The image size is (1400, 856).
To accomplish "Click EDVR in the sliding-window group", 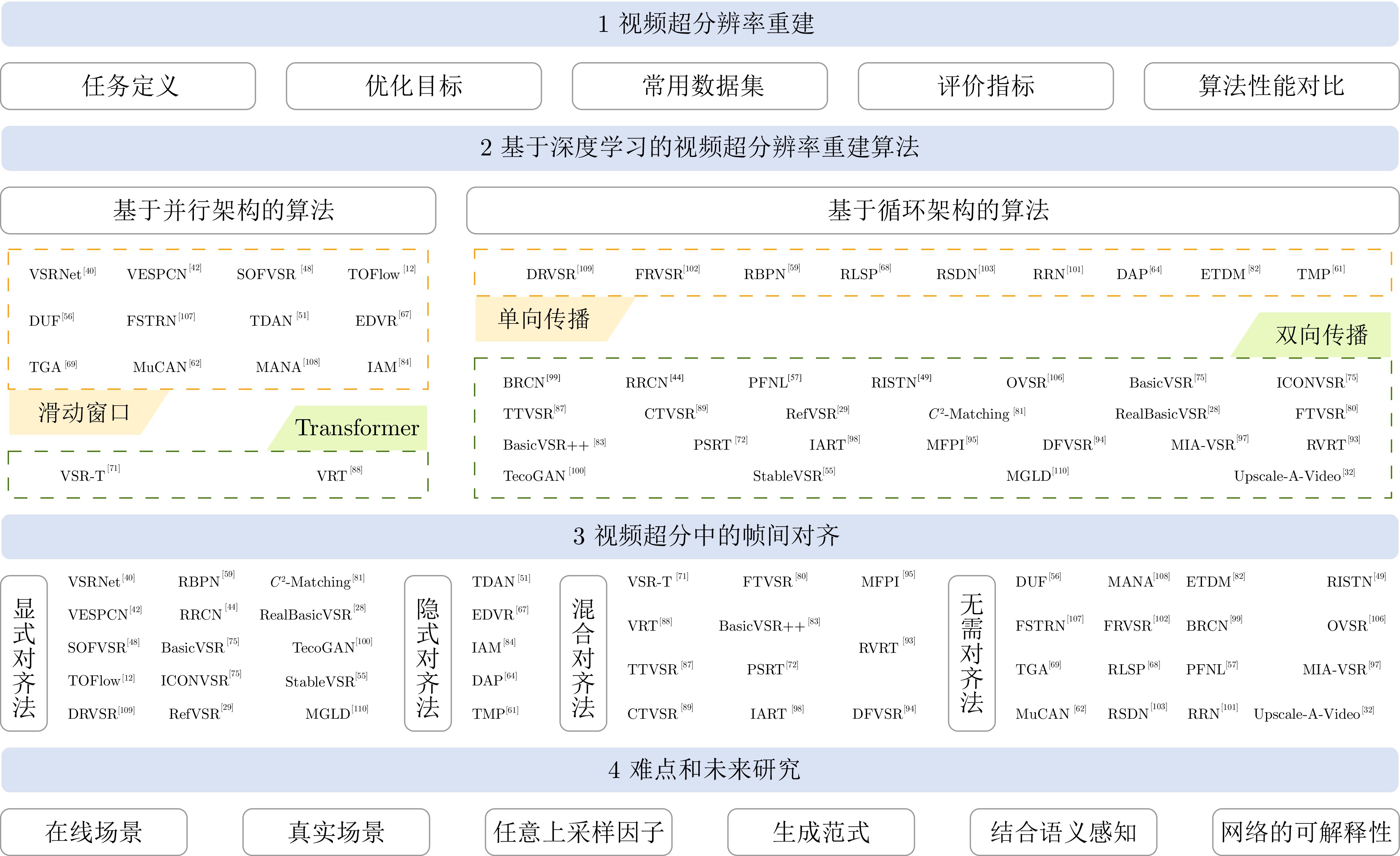I will [x=383, y=320].
